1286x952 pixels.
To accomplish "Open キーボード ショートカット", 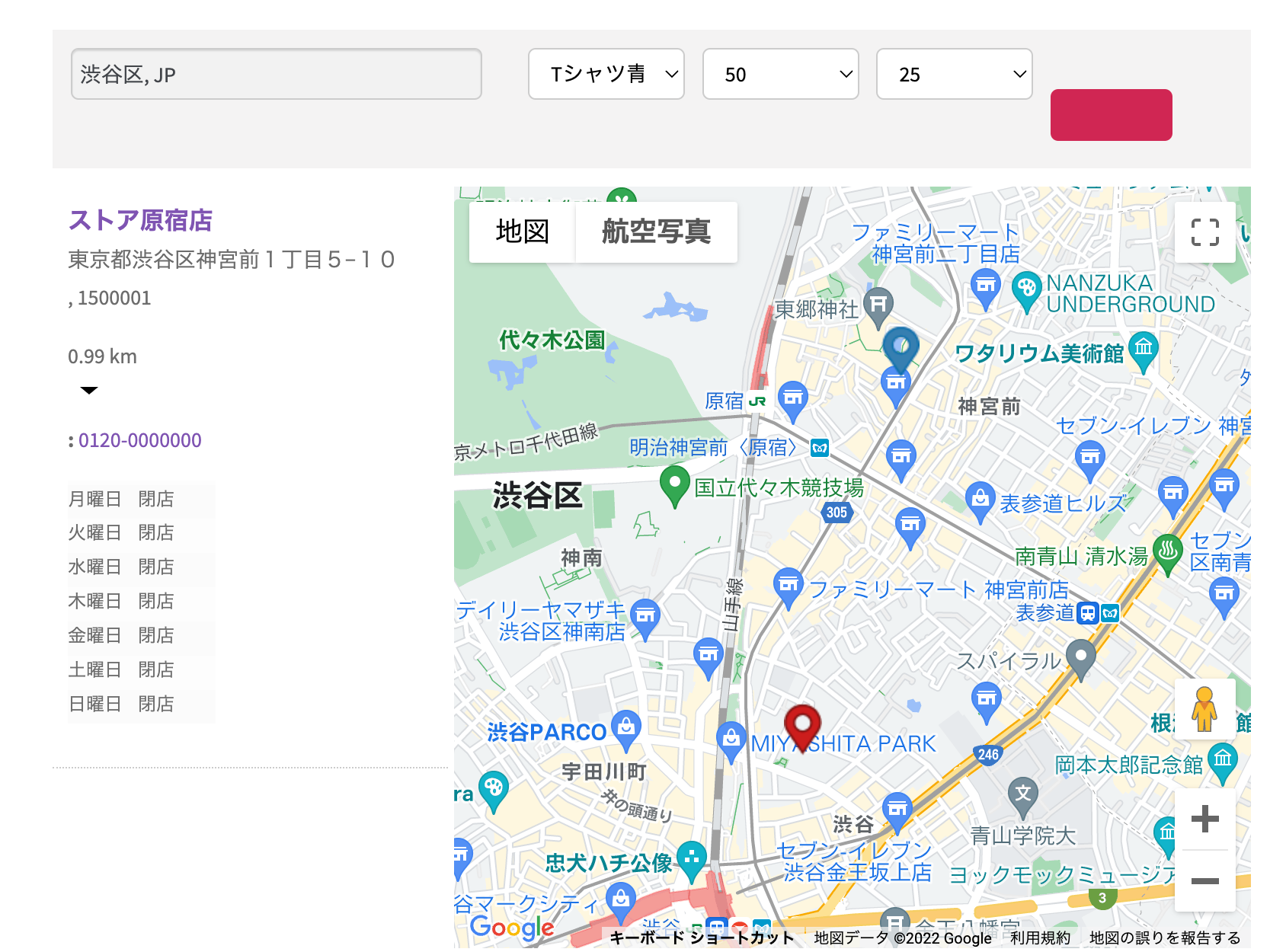I will 702,938.
